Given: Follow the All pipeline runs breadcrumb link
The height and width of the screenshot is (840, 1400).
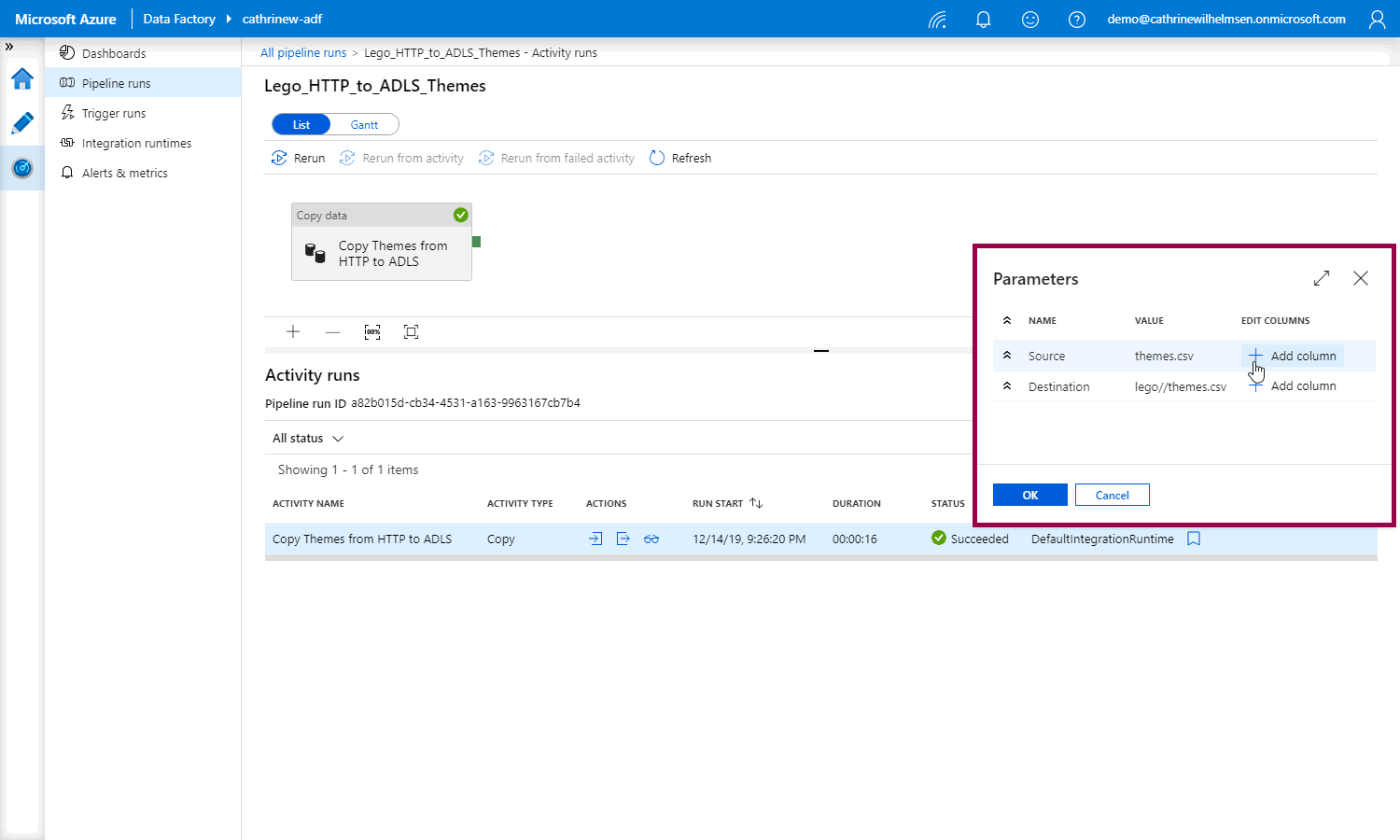Looking at the screenshot, I should click(x=303, y=53).
